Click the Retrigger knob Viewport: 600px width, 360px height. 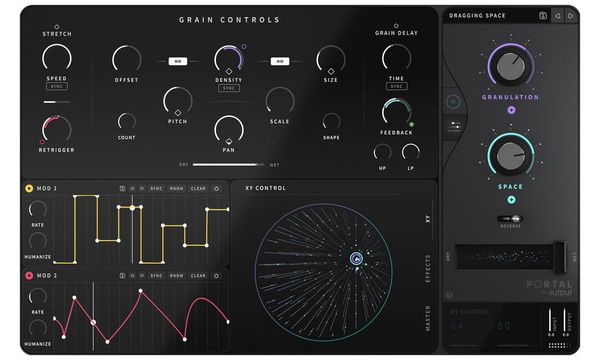click(x=57, y=130)
